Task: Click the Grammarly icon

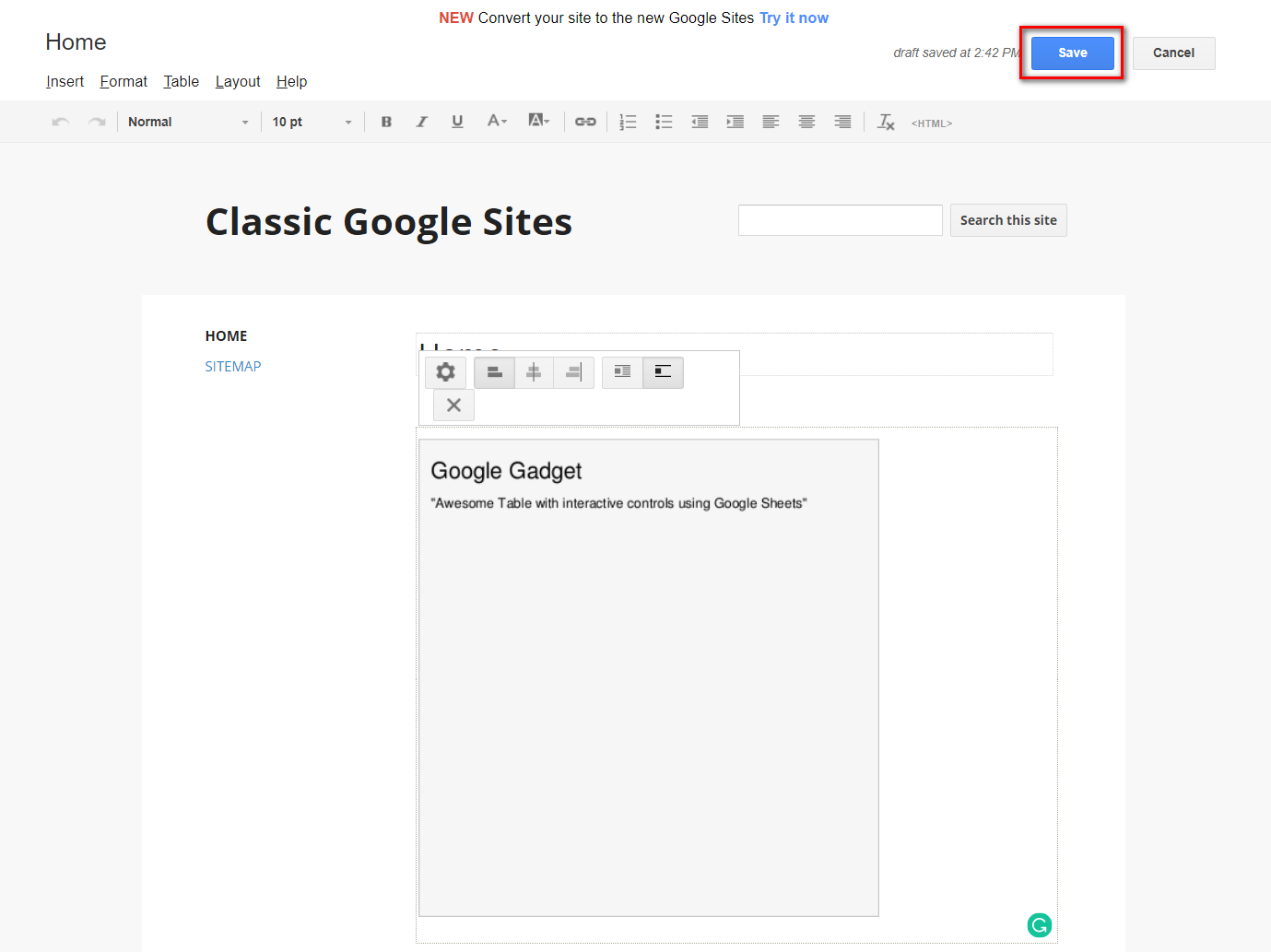Action: click(x=1040, y=924)
